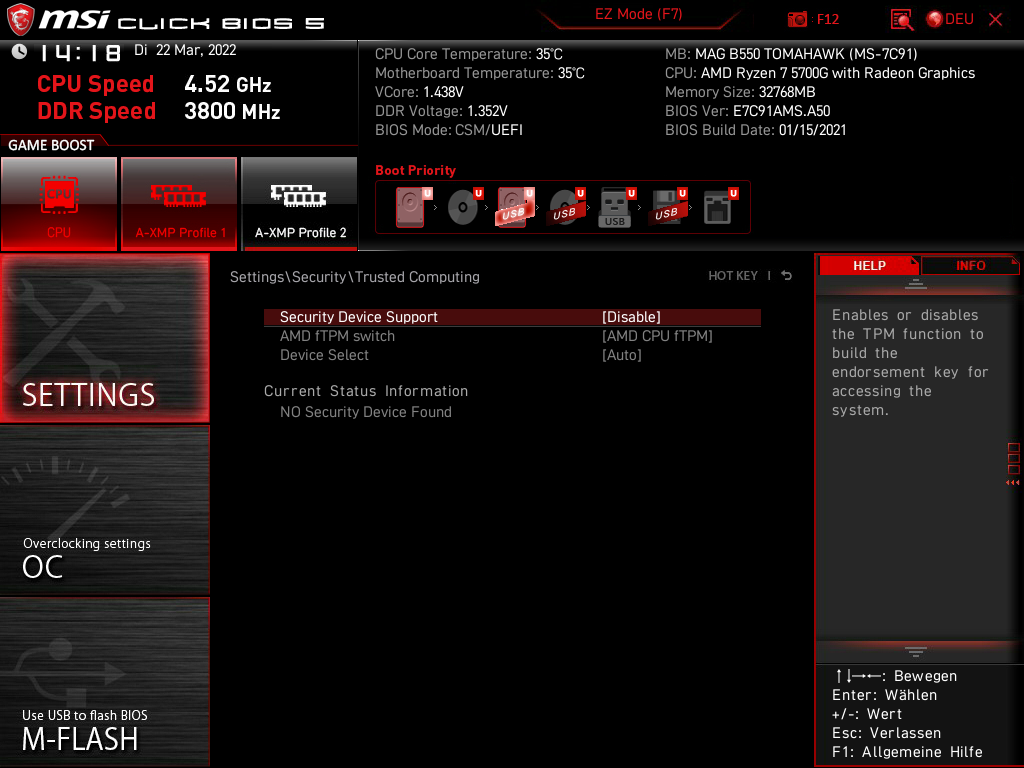The width and height of the screenshot is (1024, 768).
Task: Click the CPU Speed 4.52 GHz reading
Action: [x=154, y=84]
